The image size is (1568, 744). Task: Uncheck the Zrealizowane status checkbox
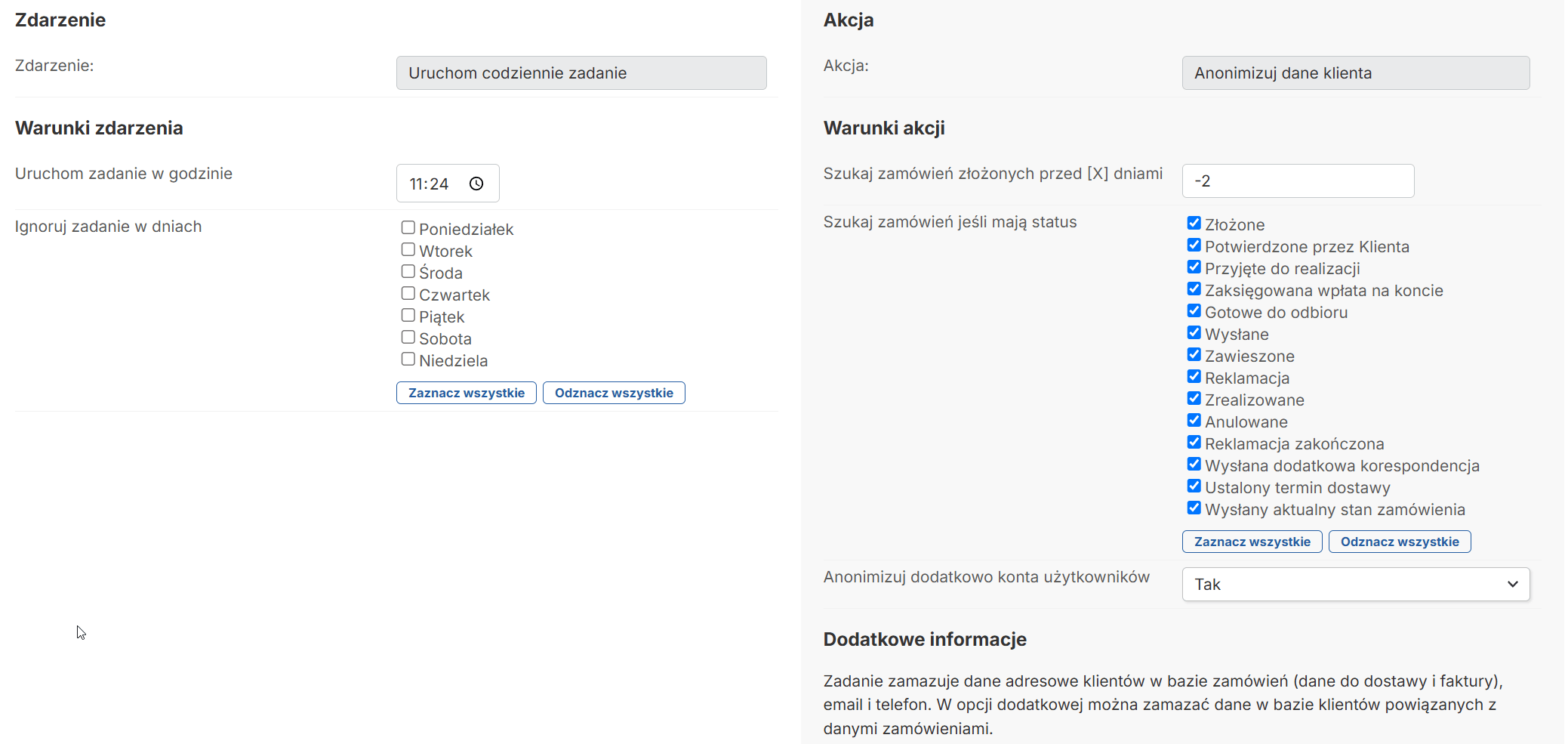tap(1194, 398)
